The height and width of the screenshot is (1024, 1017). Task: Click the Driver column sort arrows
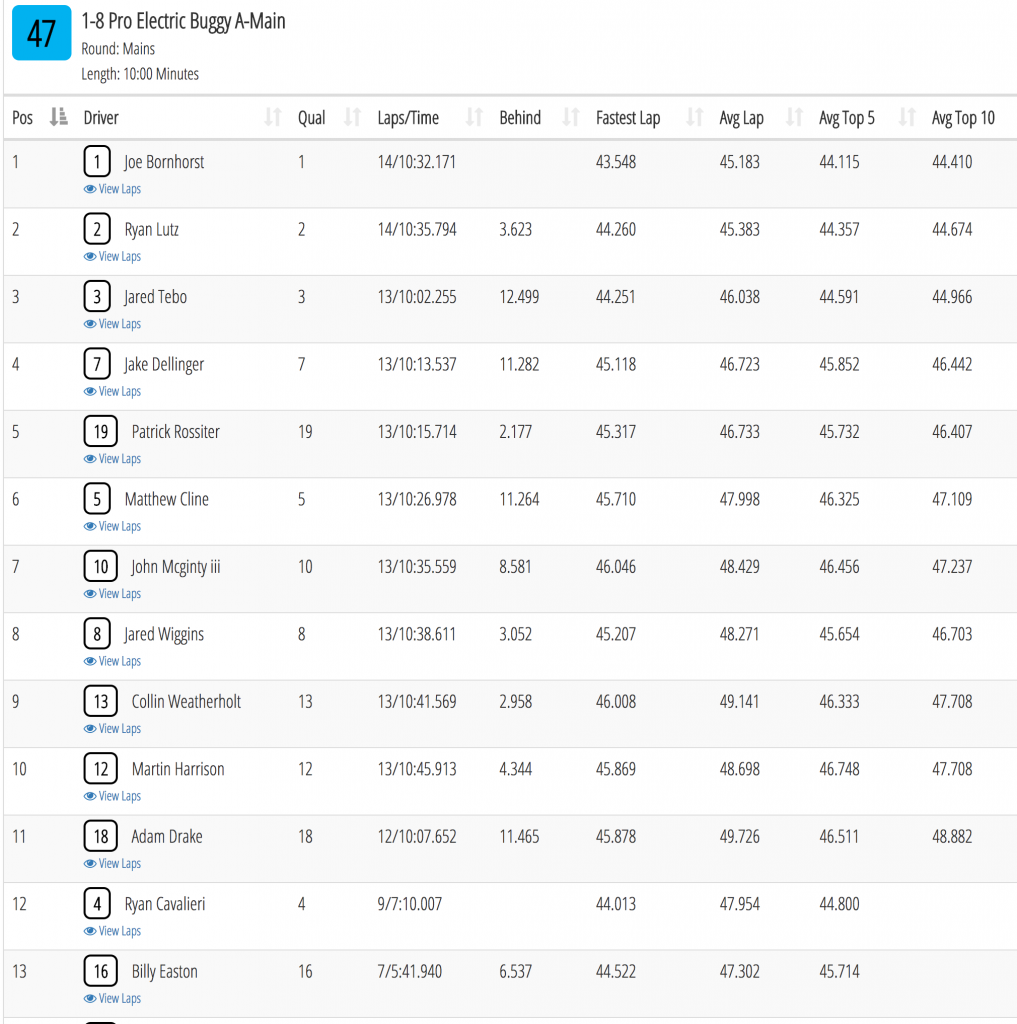(x=273, y=118)
